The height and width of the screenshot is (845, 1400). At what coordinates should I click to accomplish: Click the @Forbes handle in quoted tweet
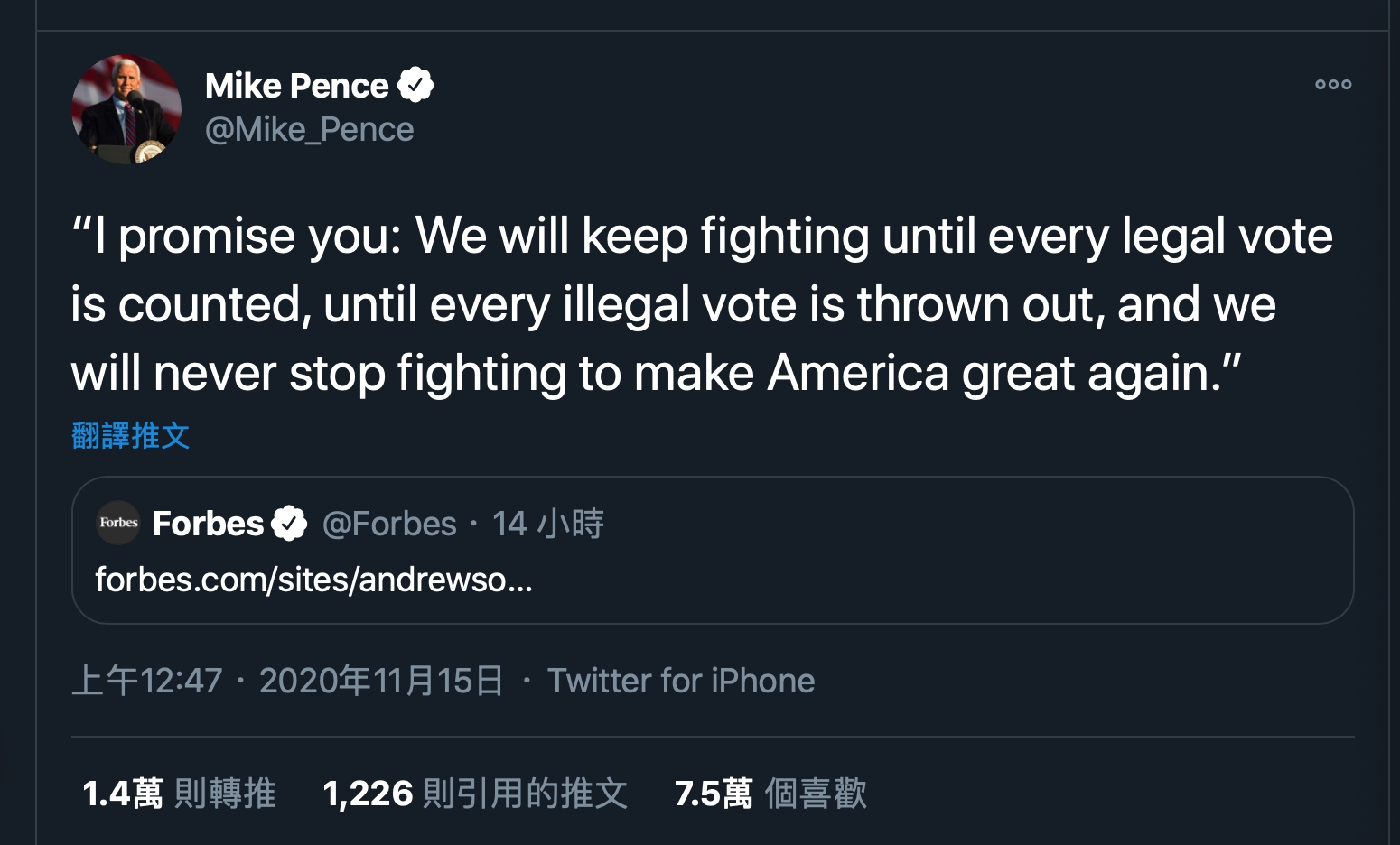coord(389,524)
